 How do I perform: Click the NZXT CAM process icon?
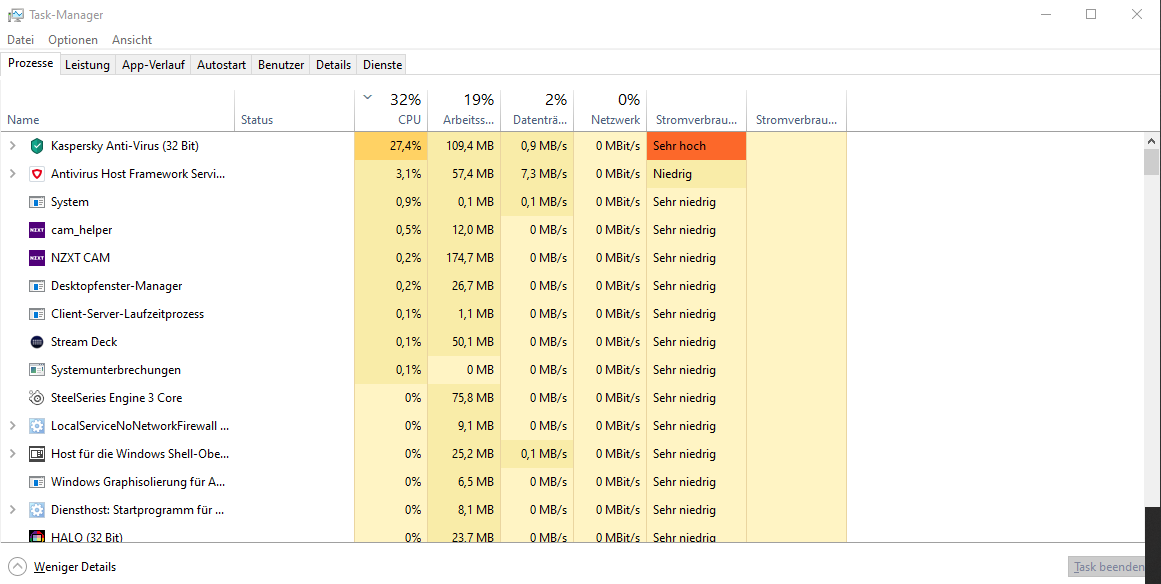36,258
